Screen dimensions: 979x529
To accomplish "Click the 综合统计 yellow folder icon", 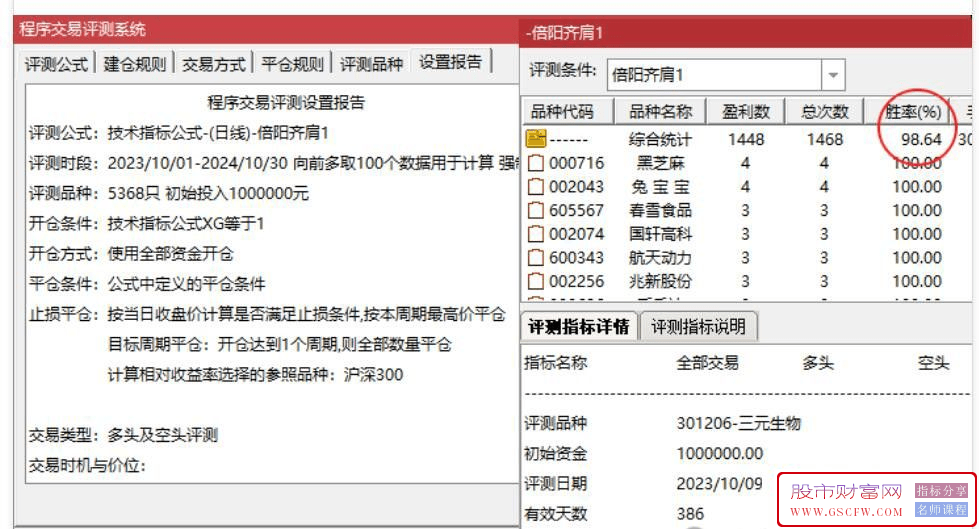I will tap(536, 139).
